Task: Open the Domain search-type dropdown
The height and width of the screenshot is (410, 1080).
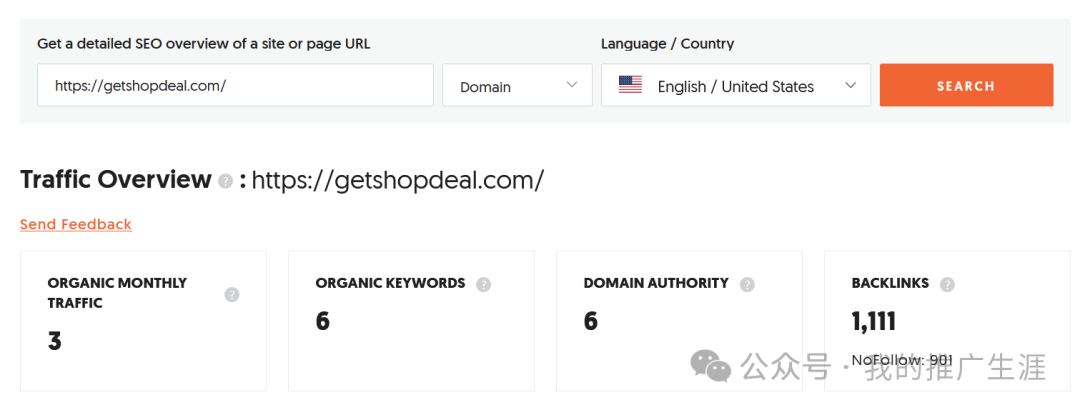Action: point(517,85)
